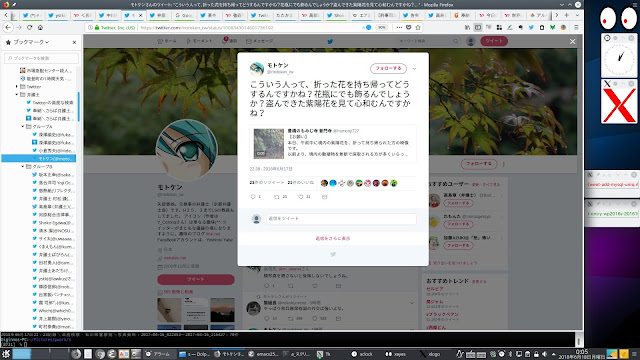Expand the Twitter bookmark folder

click(x=17, y=87)
